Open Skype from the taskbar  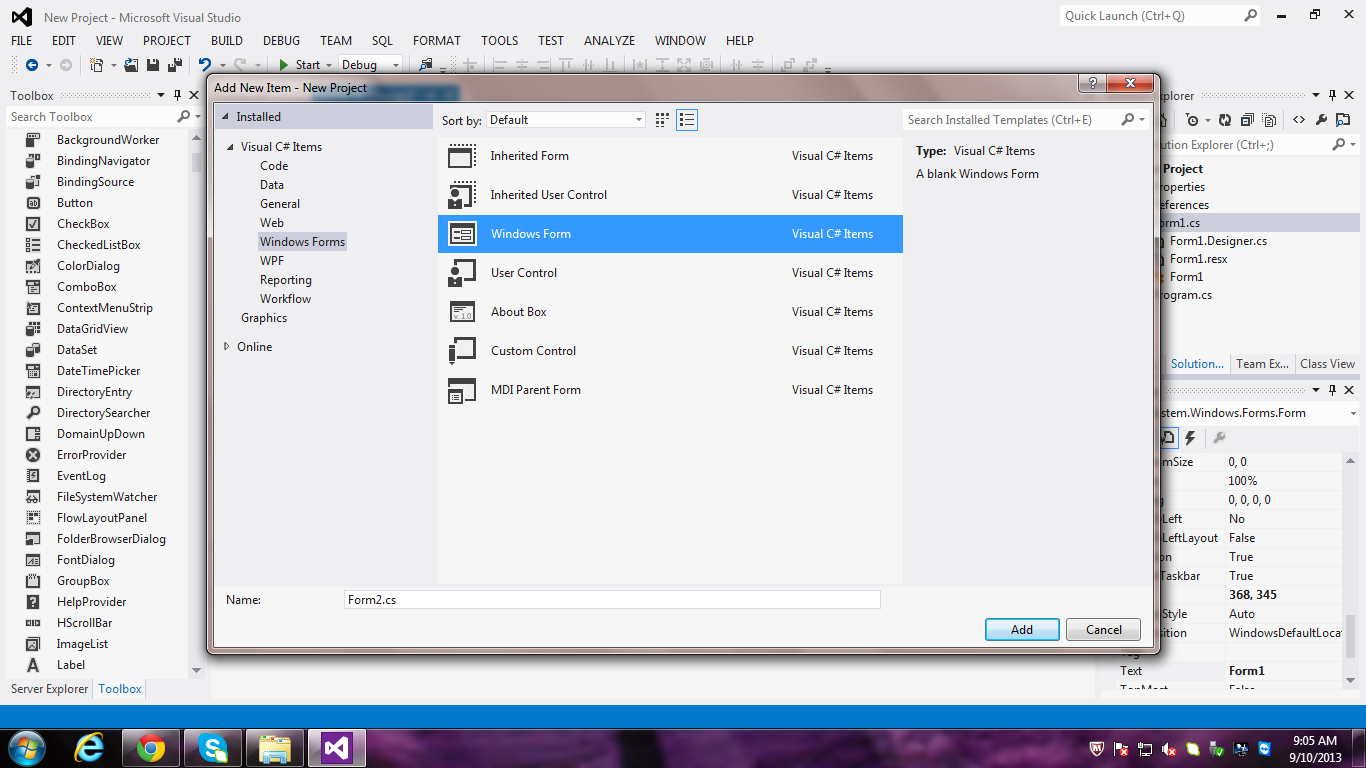point(213,748)
